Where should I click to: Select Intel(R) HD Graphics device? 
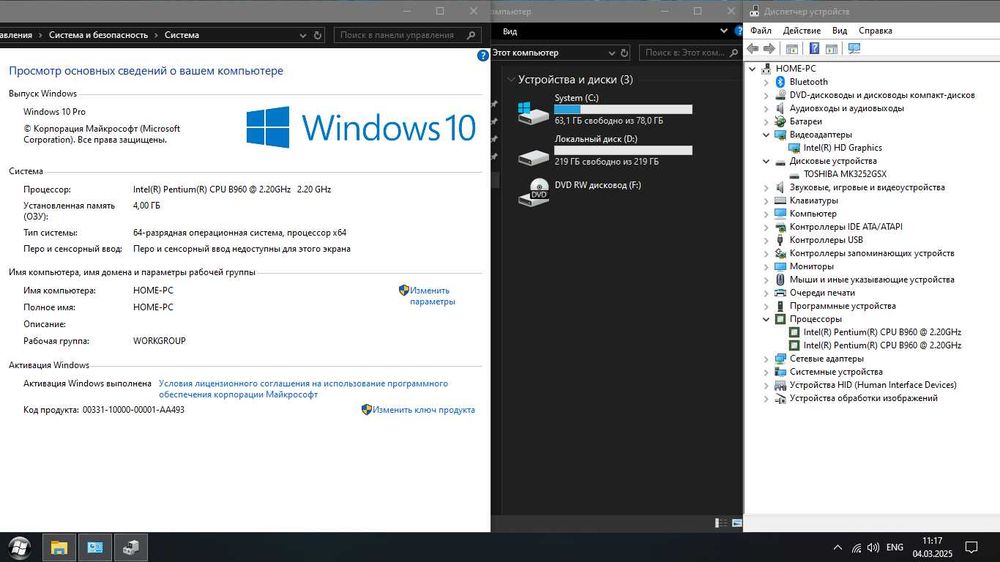(x=842, y=147)
